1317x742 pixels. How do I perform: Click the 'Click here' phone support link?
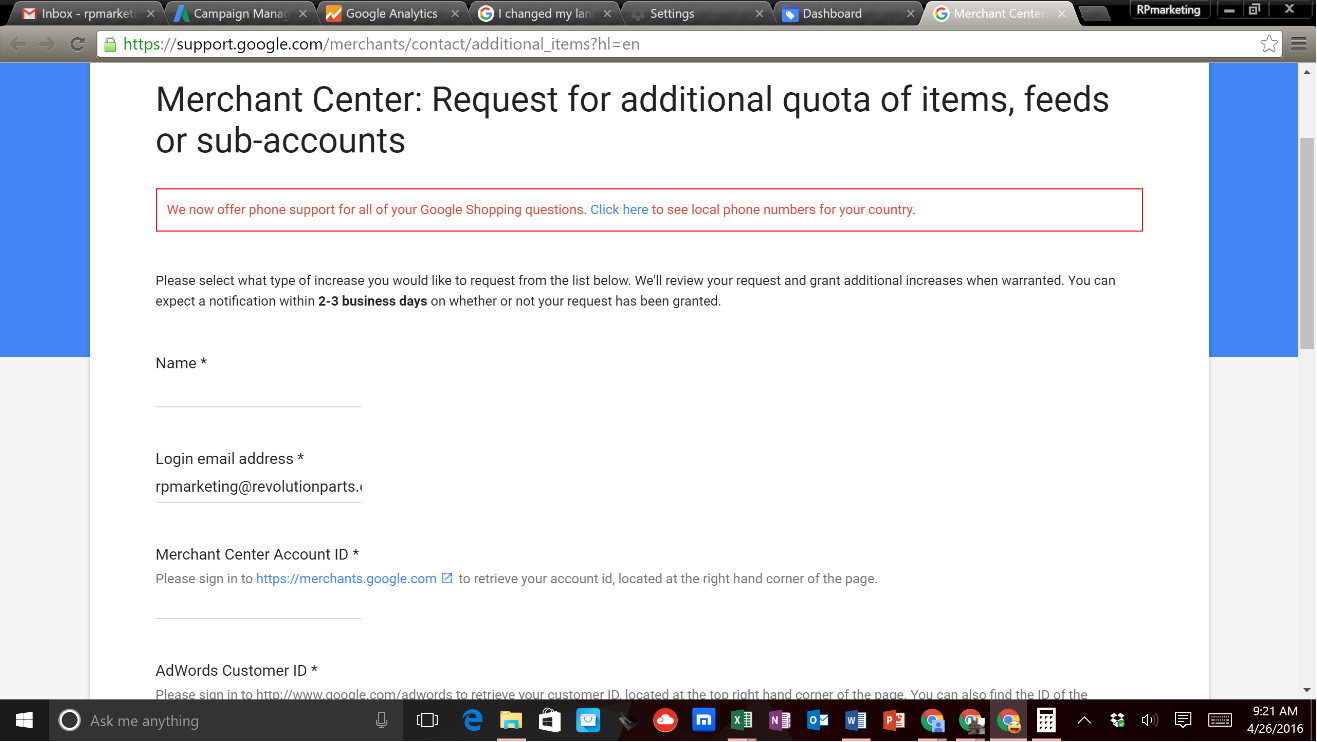pos(619,210)
